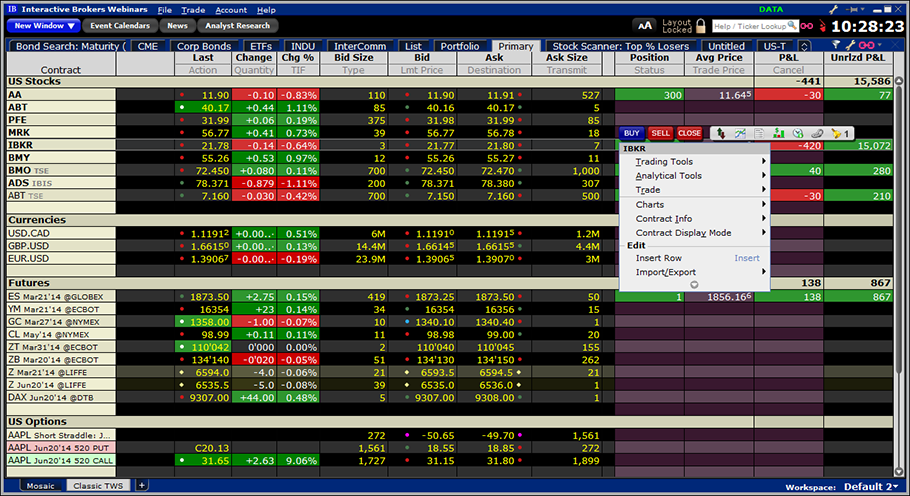The image size is (910, 496).
Task: Open the chart icon in IBKR quick toolbar
Action: [740, 133]
